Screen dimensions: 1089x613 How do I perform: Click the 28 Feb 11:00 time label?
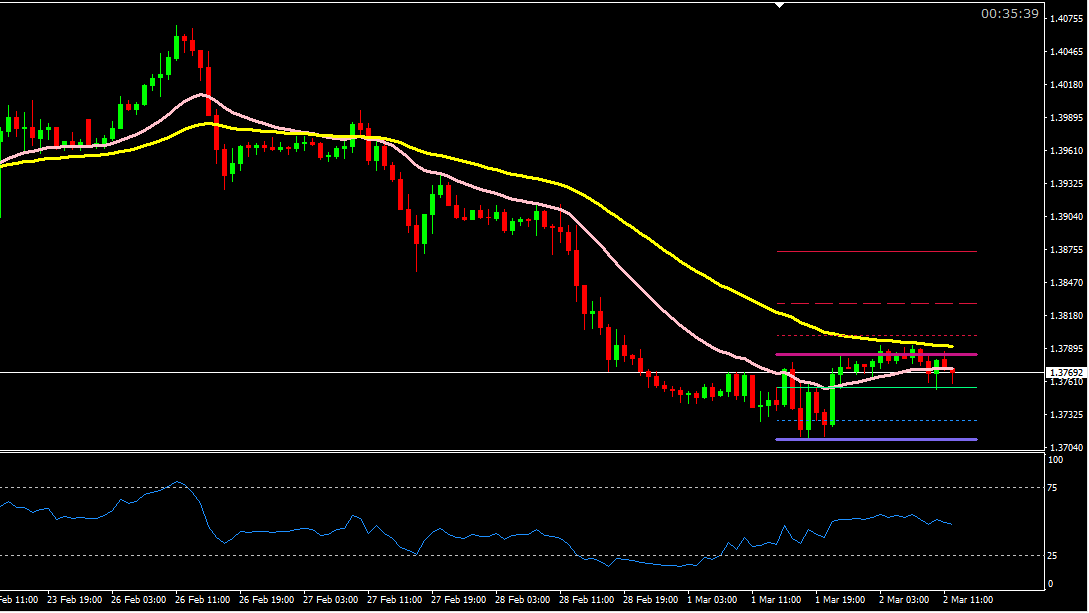586,600
